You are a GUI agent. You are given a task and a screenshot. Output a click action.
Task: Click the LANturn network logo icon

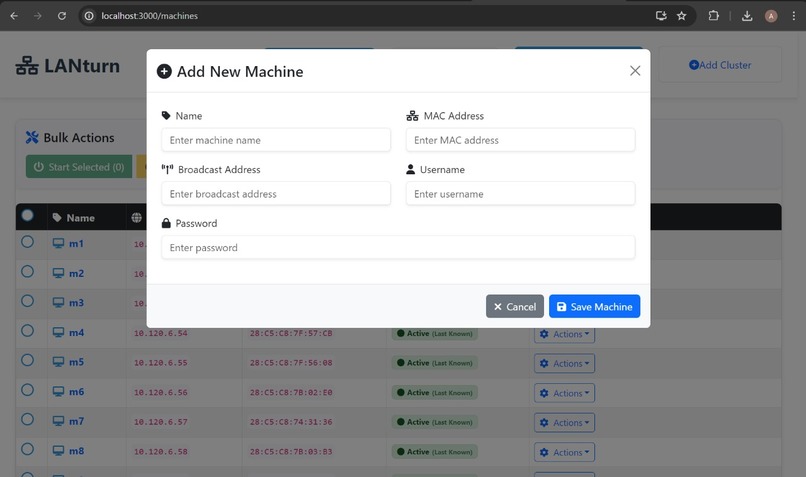[x=27, y=66]
